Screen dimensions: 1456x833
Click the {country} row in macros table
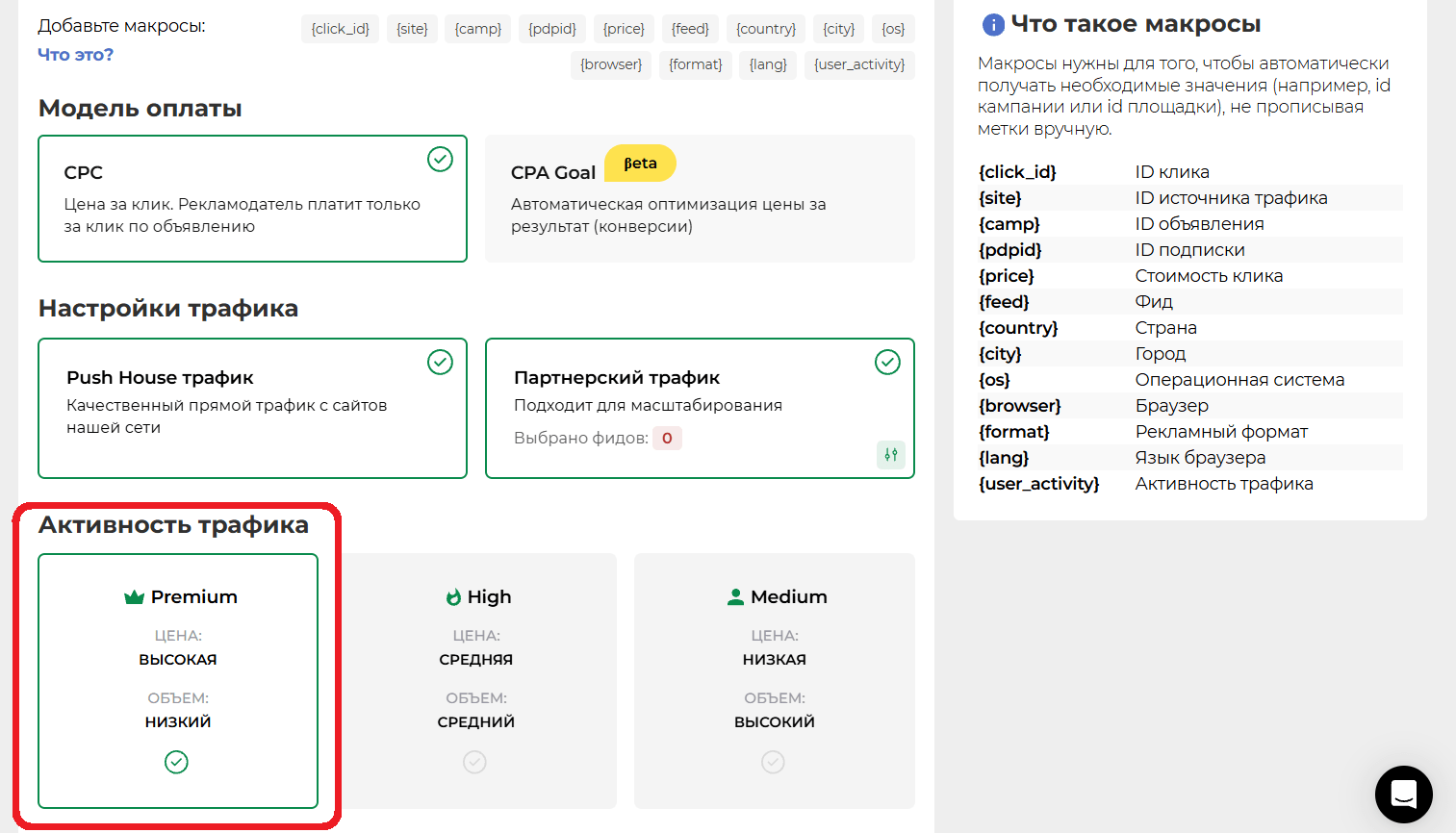tap(1190, 328)
